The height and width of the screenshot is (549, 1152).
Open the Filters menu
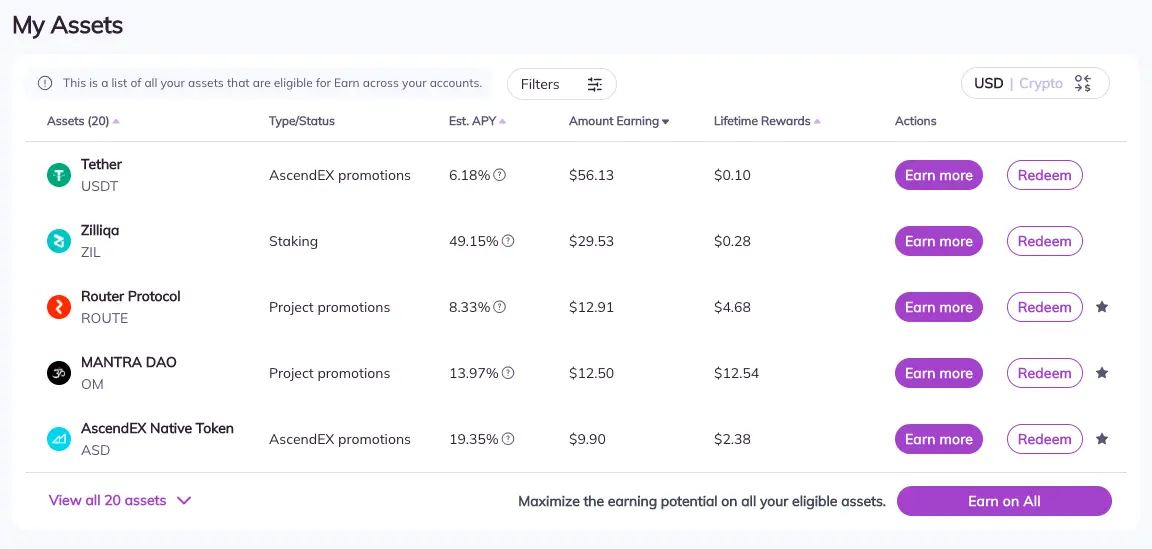pyautogui.click(x=561, y=84)
